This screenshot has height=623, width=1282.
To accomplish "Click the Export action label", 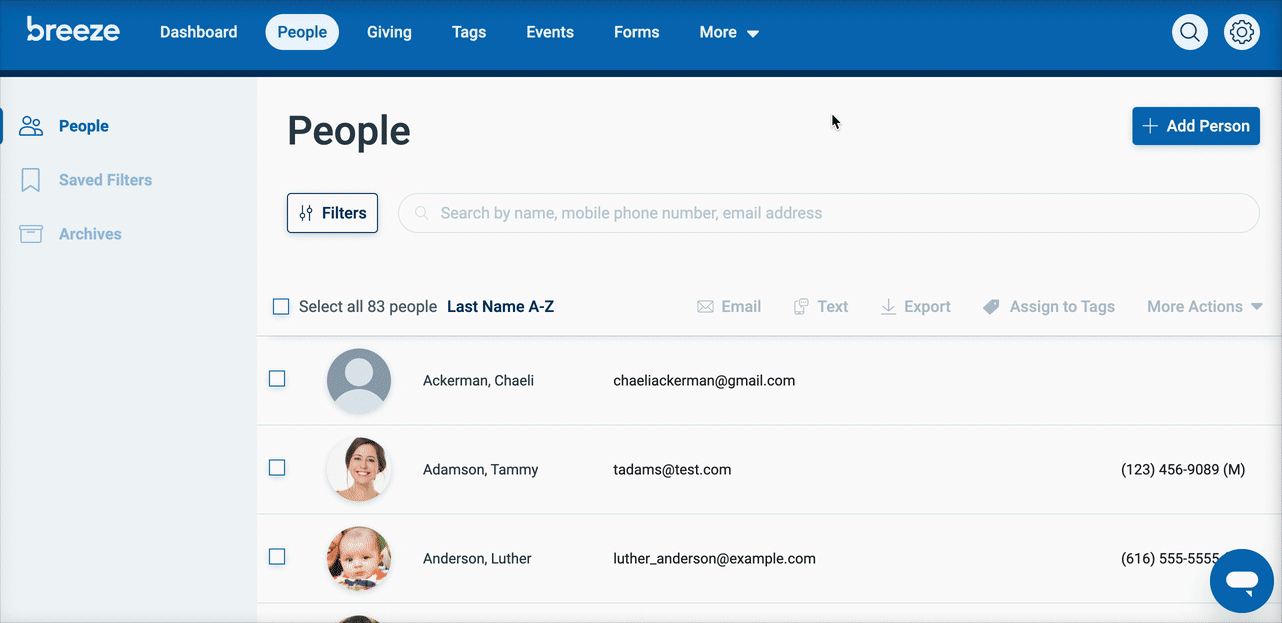I will (927, 307).
